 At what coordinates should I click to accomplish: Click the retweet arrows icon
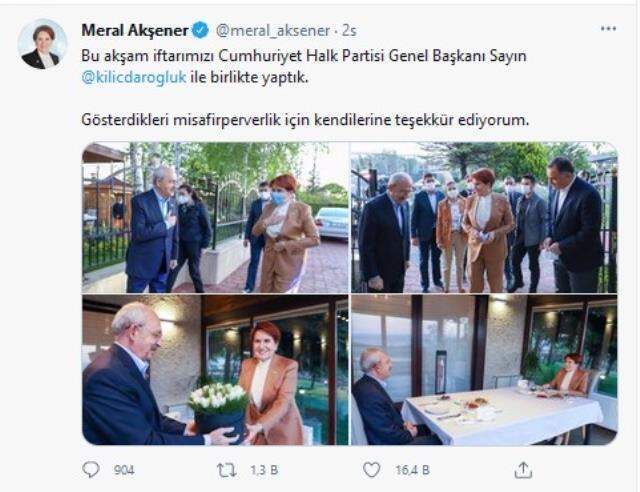tap(227, 470)
